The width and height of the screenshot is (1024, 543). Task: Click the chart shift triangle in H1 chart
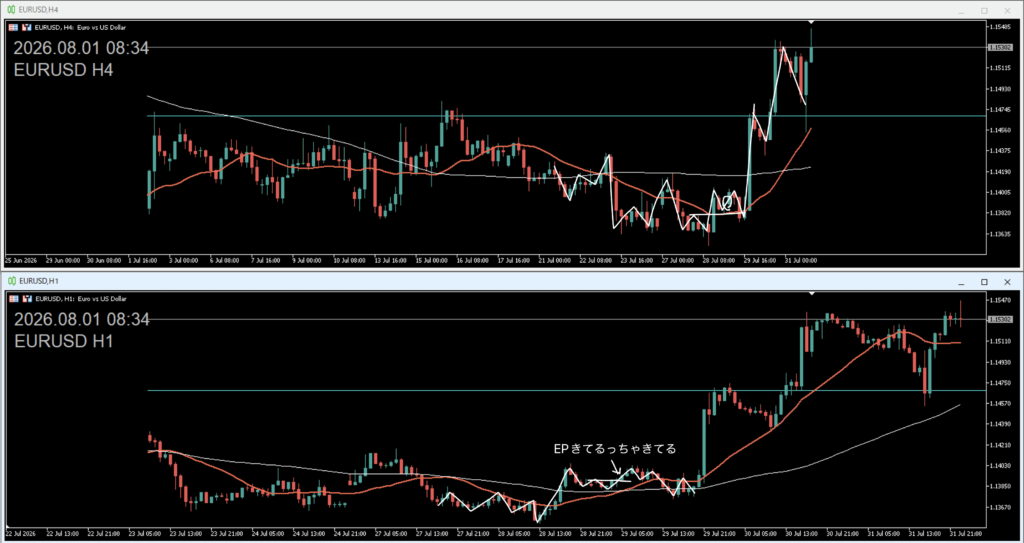point(811,294)
